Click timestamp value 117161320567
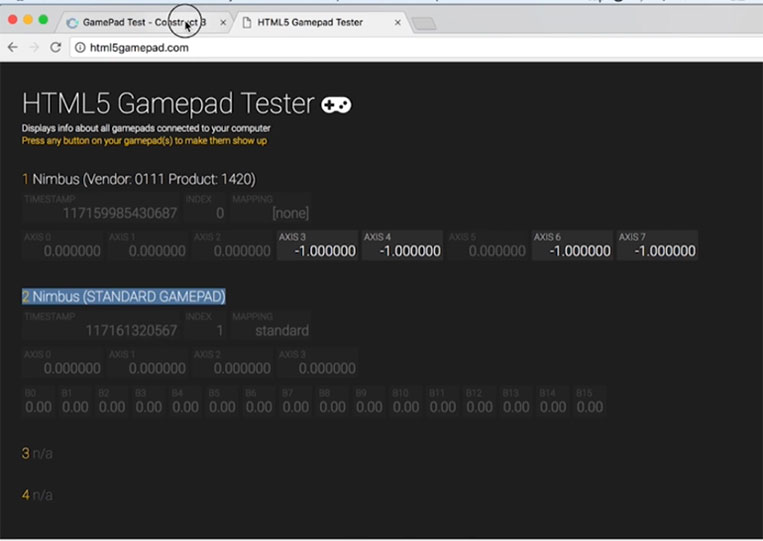The height and width of the screenshot is (541, 763). tap(131, 331)
